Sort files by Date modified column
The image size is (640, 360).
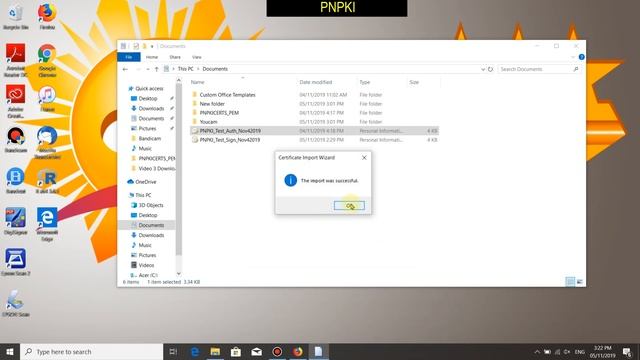click(316, 82)
